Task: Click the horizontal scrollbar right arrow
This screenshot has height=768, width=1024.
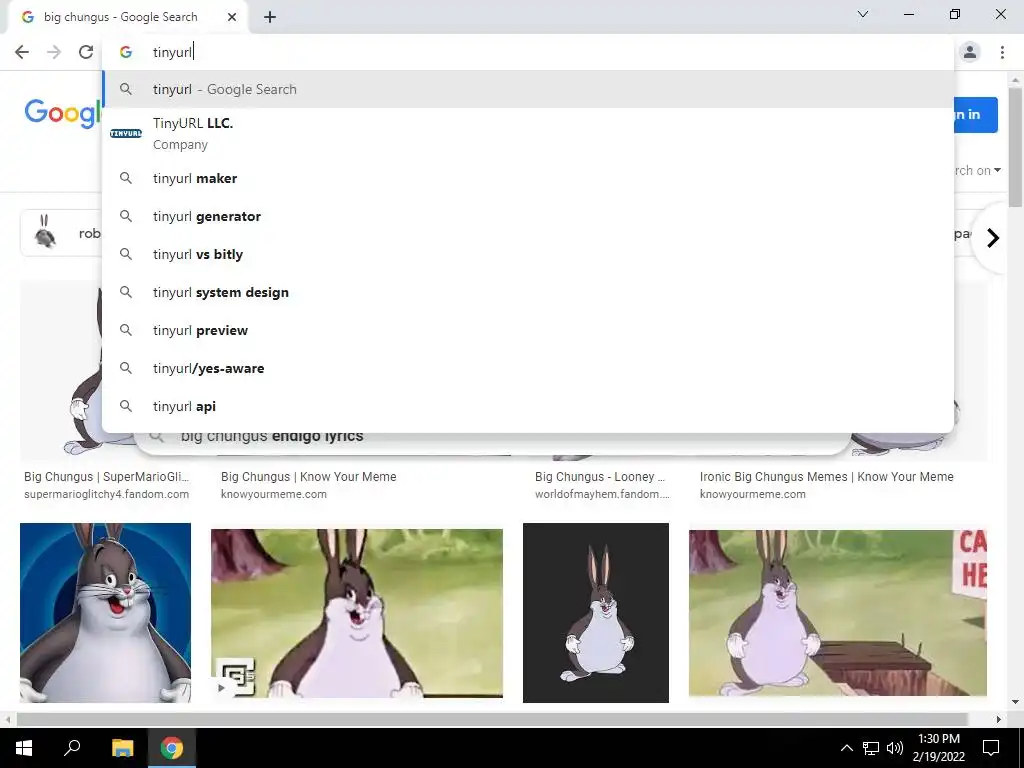Action: pos(999,719)
